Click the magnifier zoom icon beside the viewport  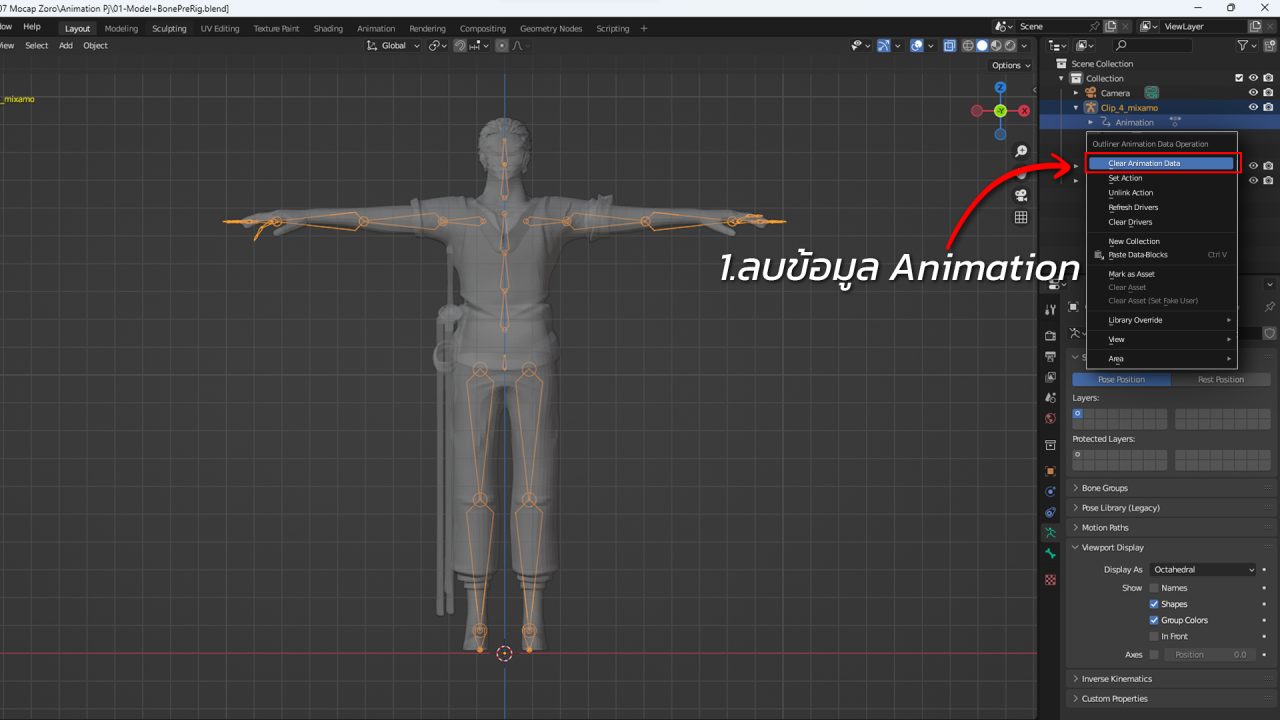pos(1021,151)
